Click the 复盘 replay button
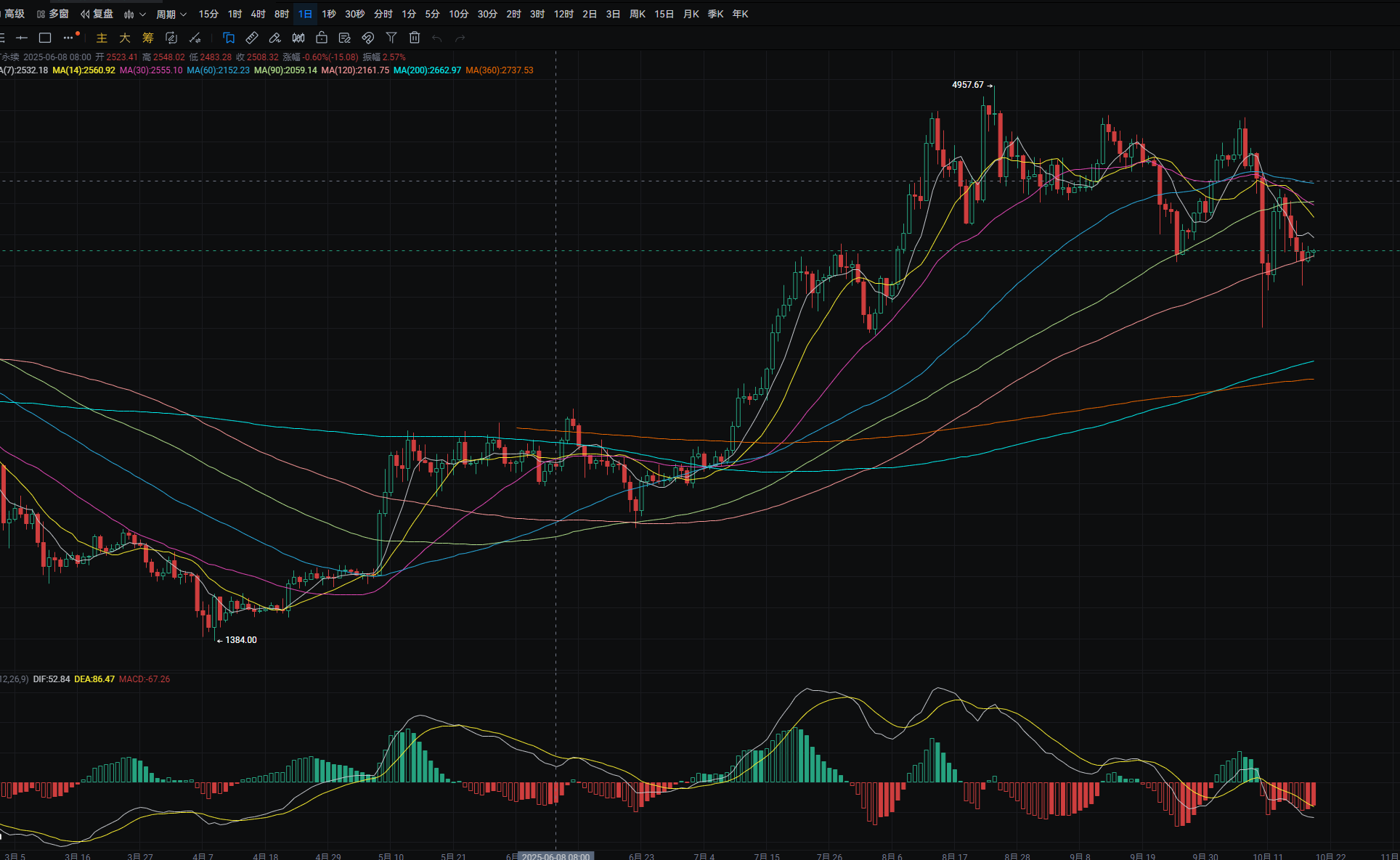Viewport: 1400px width, 860px height. pyautogui.click(x=97, y=14)
